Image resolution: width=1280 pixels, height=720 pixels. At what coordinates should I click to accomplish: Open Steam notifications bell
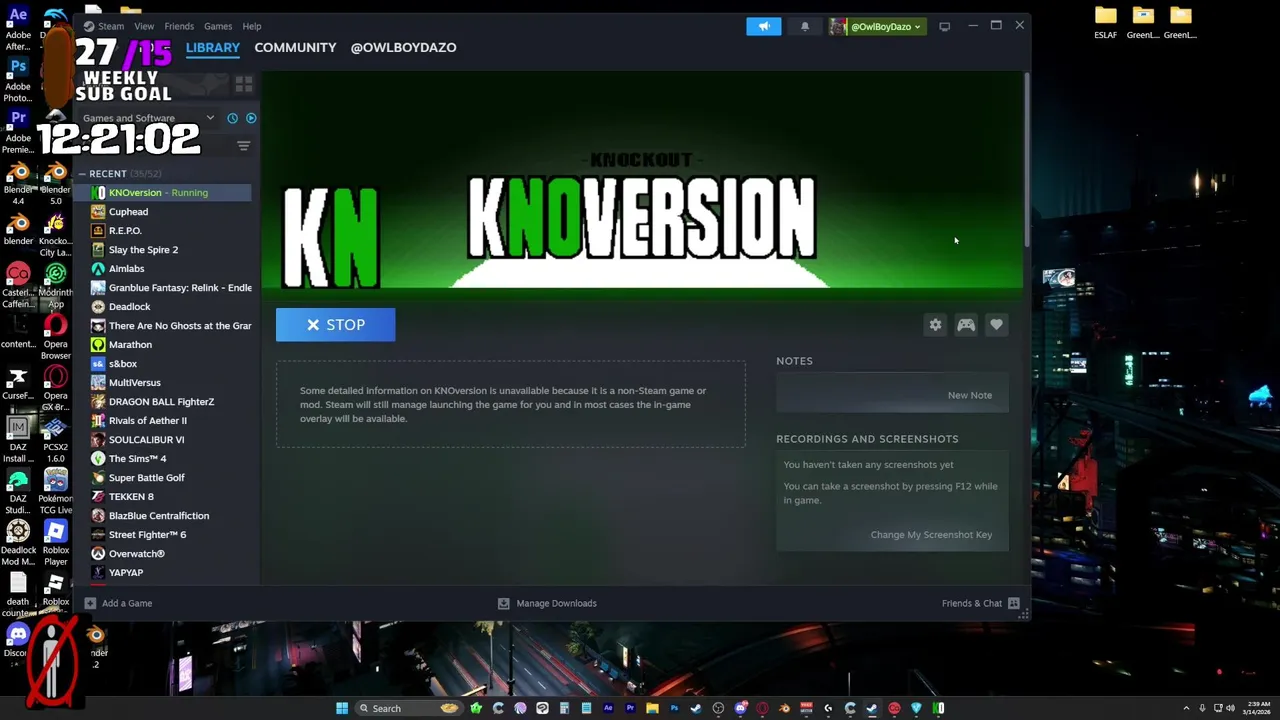805,26
